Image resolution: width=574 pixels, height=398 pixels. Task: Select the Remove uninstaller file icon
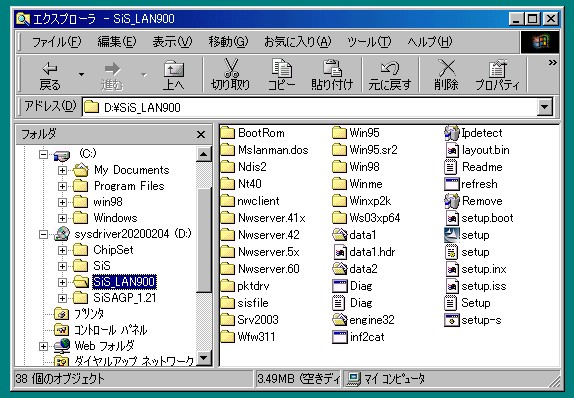pos(451,201)
